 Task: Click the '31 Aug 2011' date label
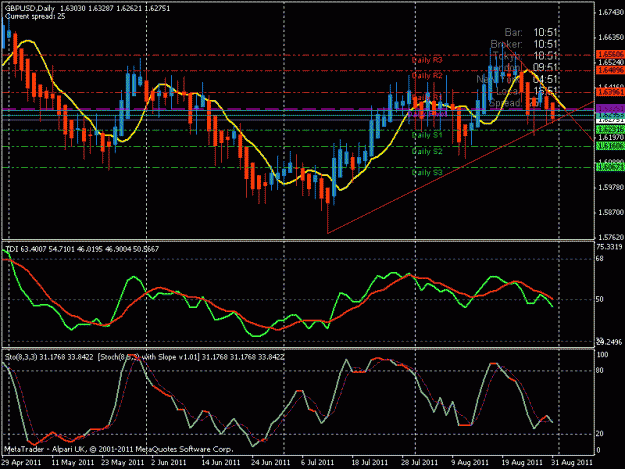tap(572, 462)
